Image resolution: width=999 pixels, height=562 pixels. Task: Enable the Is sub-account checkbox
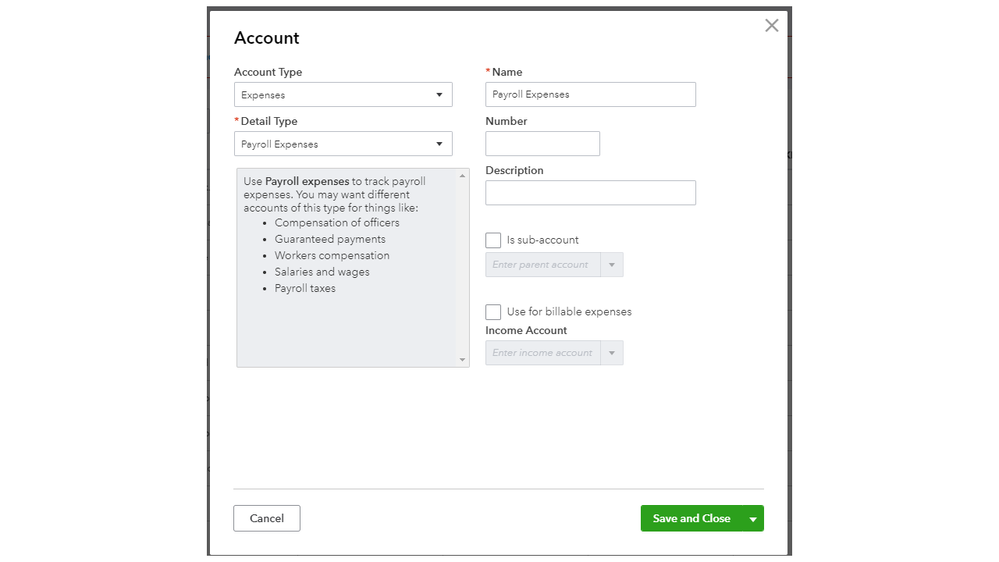tap(493, 241)
